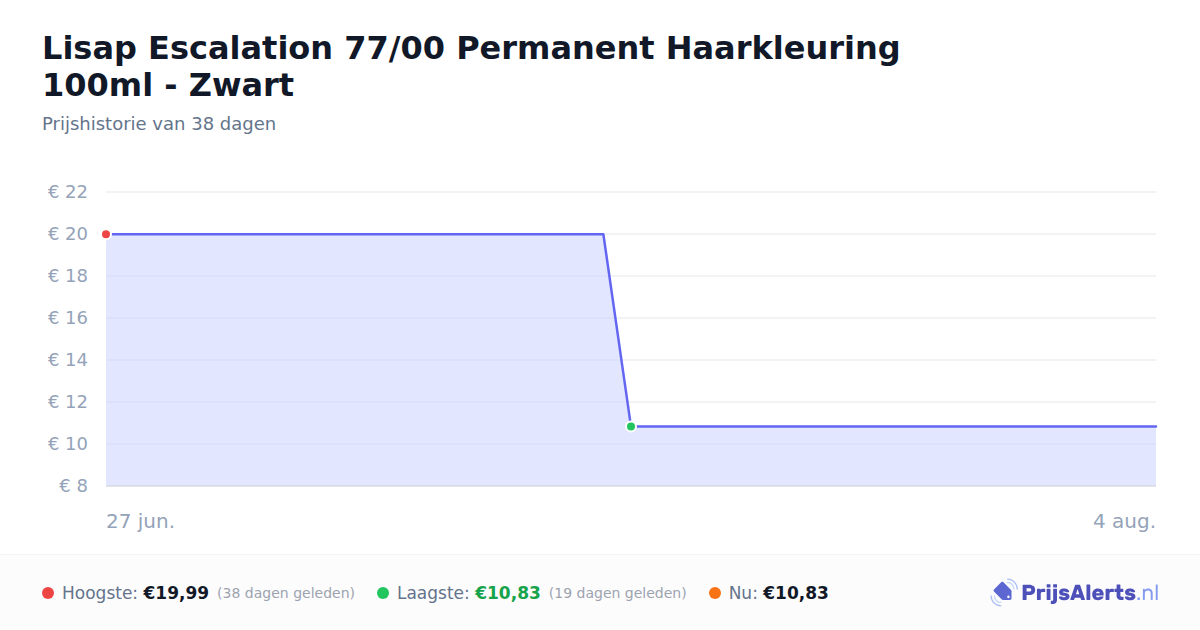
Task: Click the 27 jun. start date label
Action: pos(141,521)
